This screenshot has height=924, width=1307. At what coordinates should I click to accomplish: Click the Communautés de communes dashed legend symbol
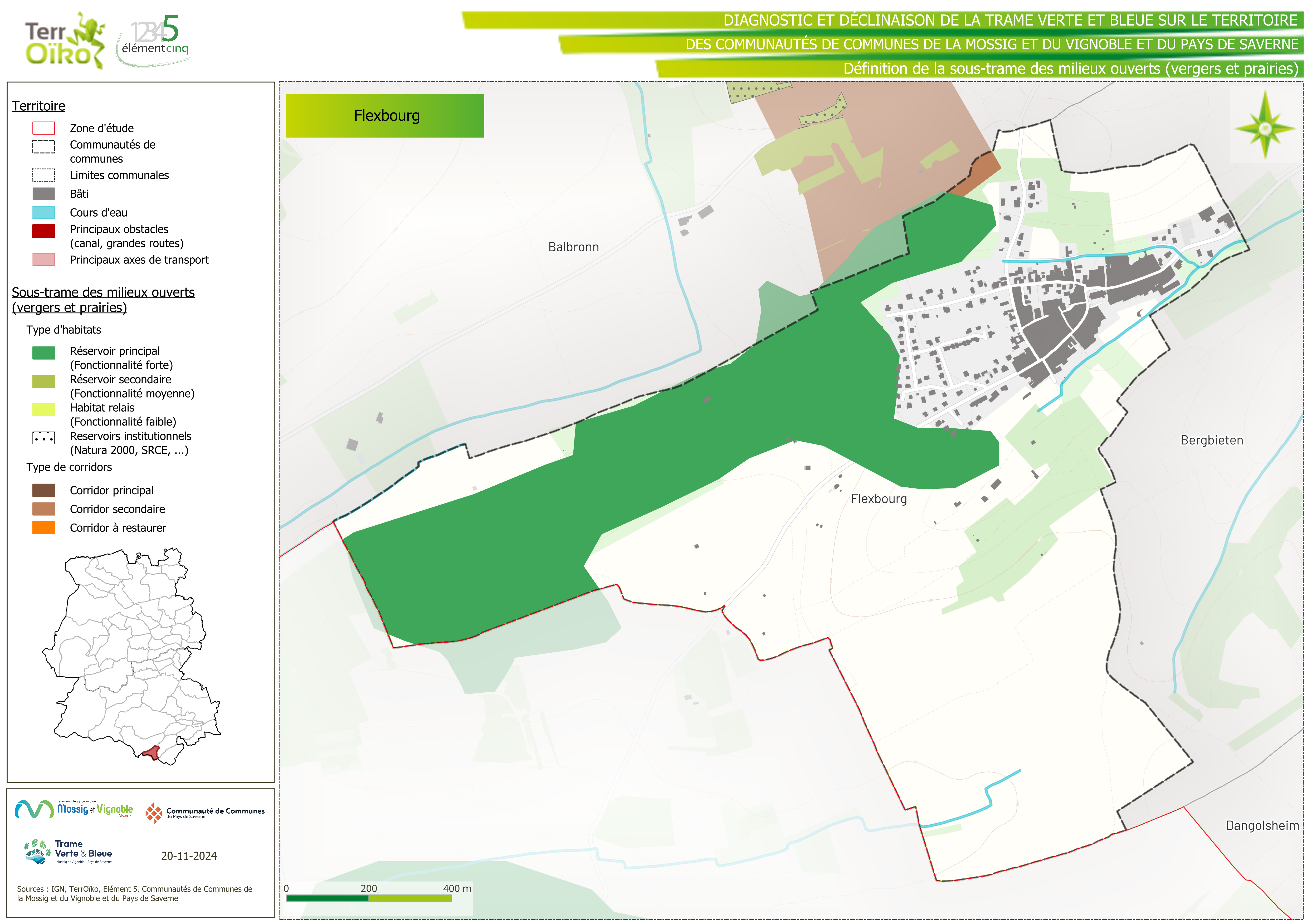43,146
